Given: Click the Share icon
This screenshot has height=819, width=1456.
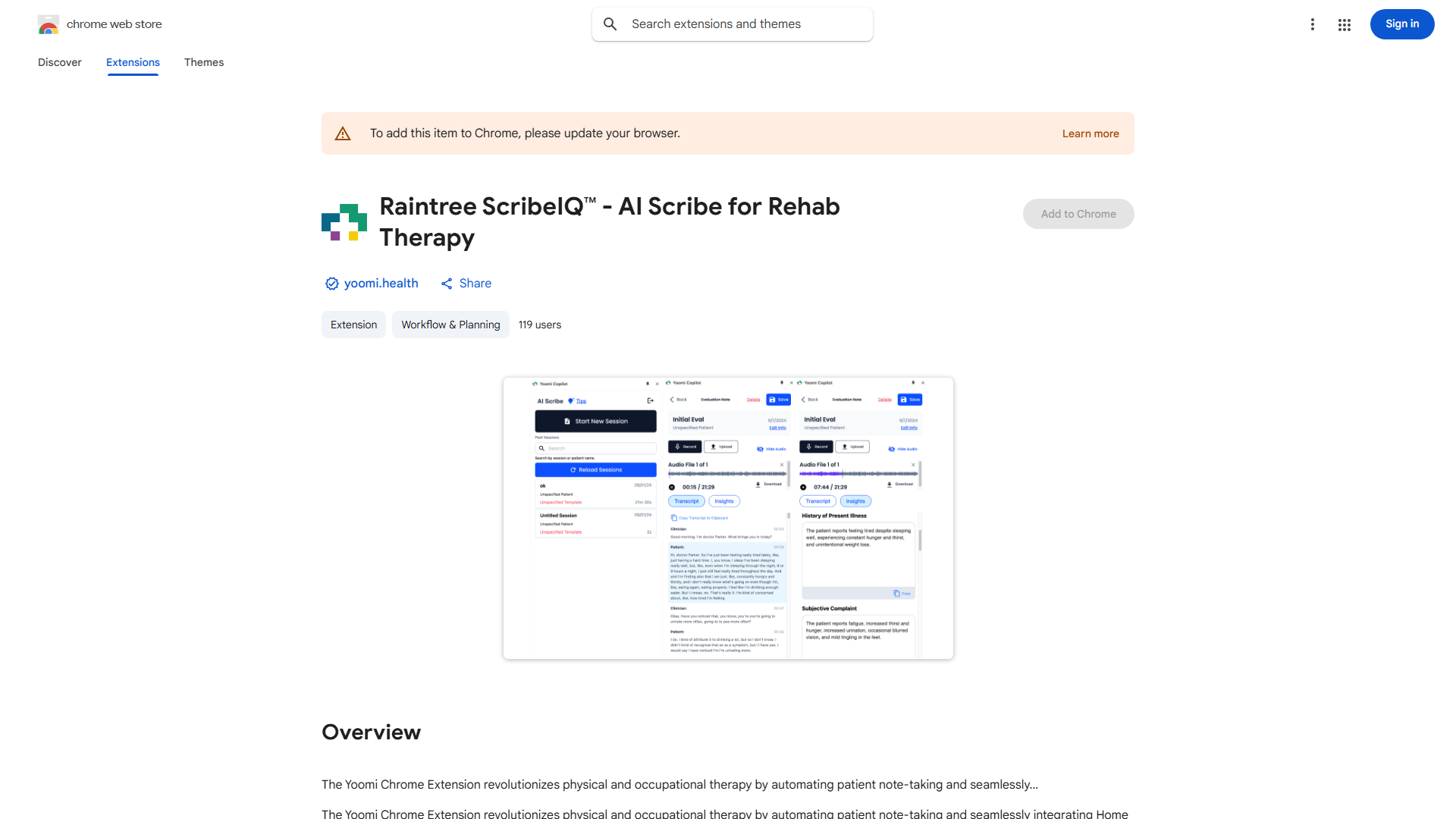Looking at the screenshot, I should click(447, 283).
